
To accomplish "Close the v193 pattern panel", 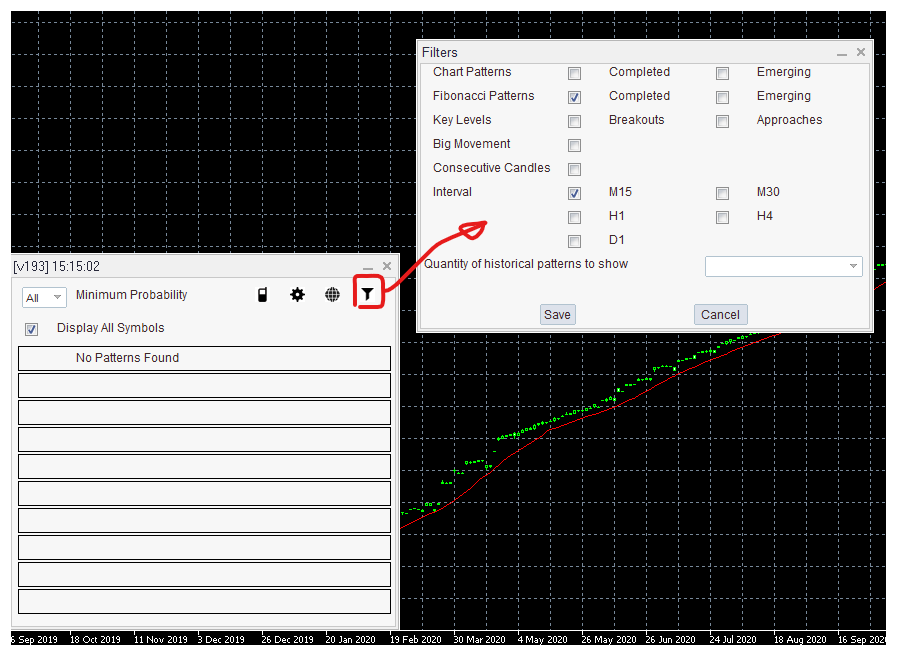I will click(387, 266).
